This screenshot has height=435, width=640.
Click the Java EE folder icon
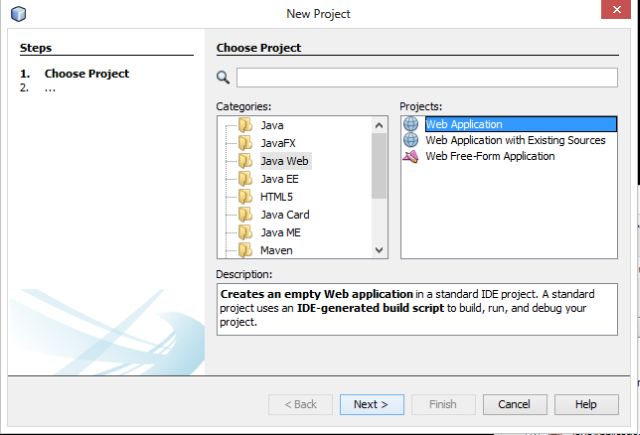point(245,179)
